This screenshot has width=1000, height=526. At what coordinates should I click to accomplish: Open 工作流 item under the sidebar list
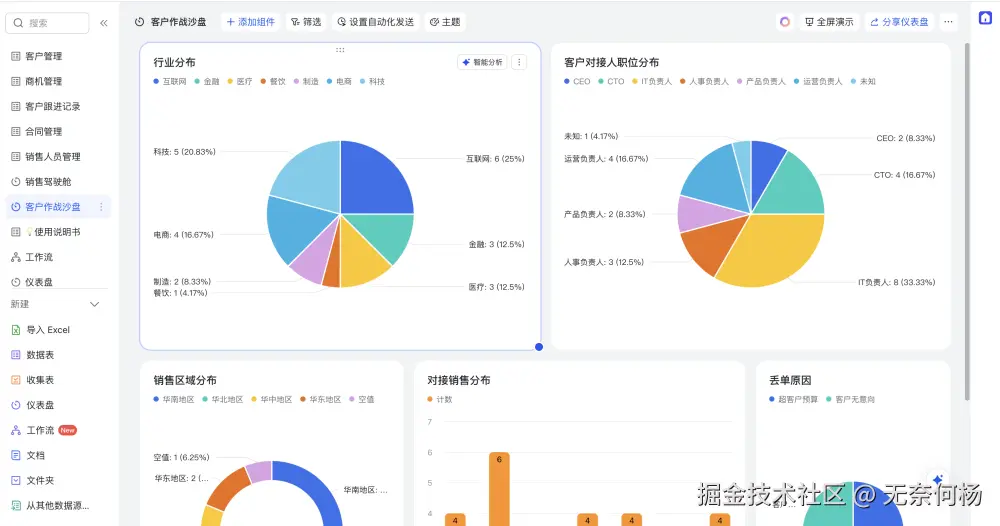click(38, 257)
